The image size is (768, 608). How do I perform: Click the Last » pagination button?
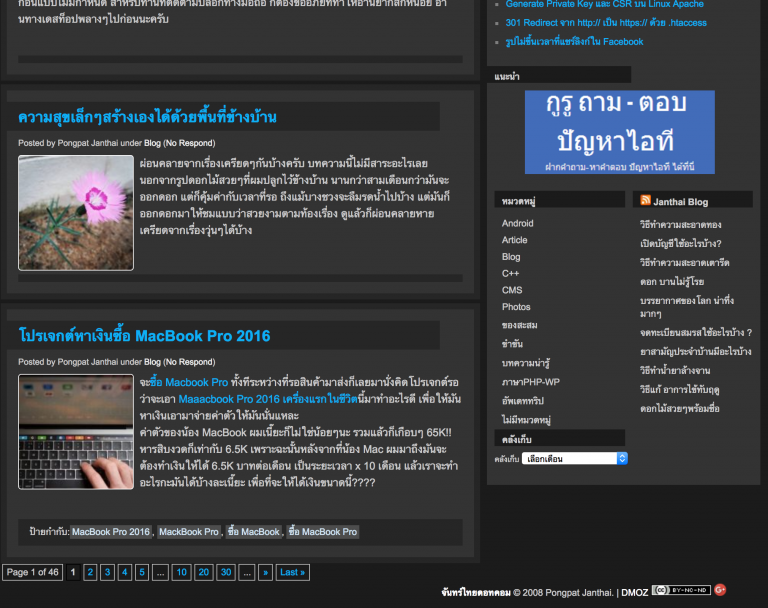point(292,572)
